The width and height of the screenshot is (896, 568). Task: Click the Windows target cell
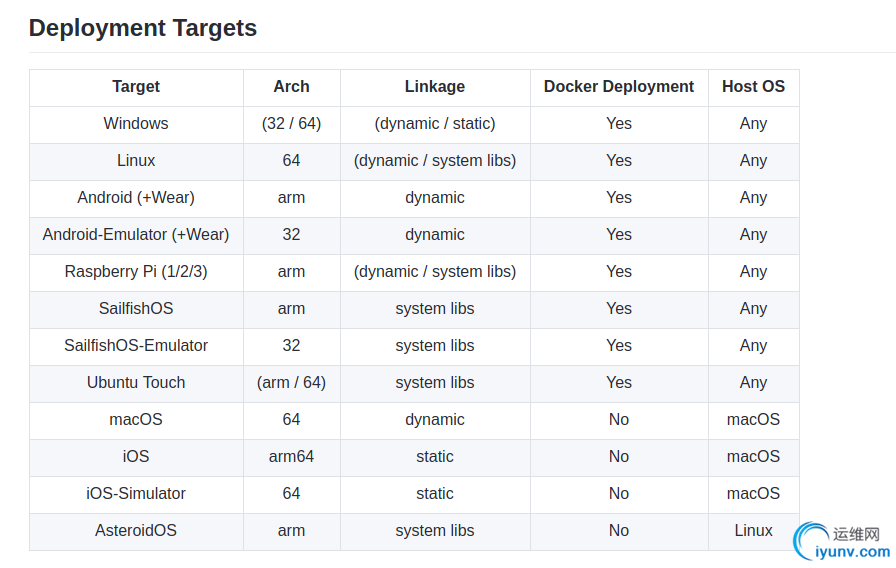click(136, 123)
